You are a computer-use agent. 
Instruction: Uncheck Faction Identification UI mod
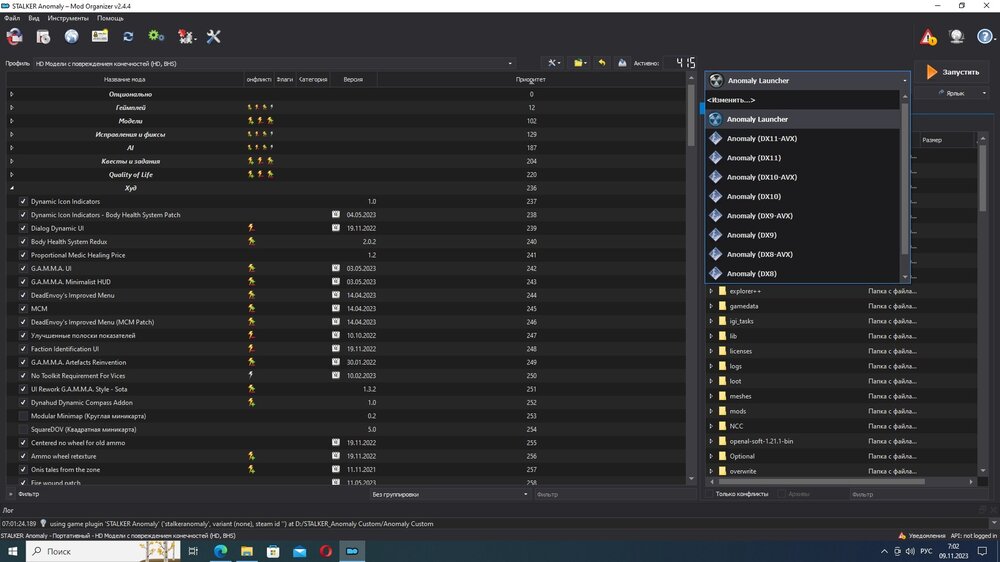pyautogui.click(x=23, y=349)
